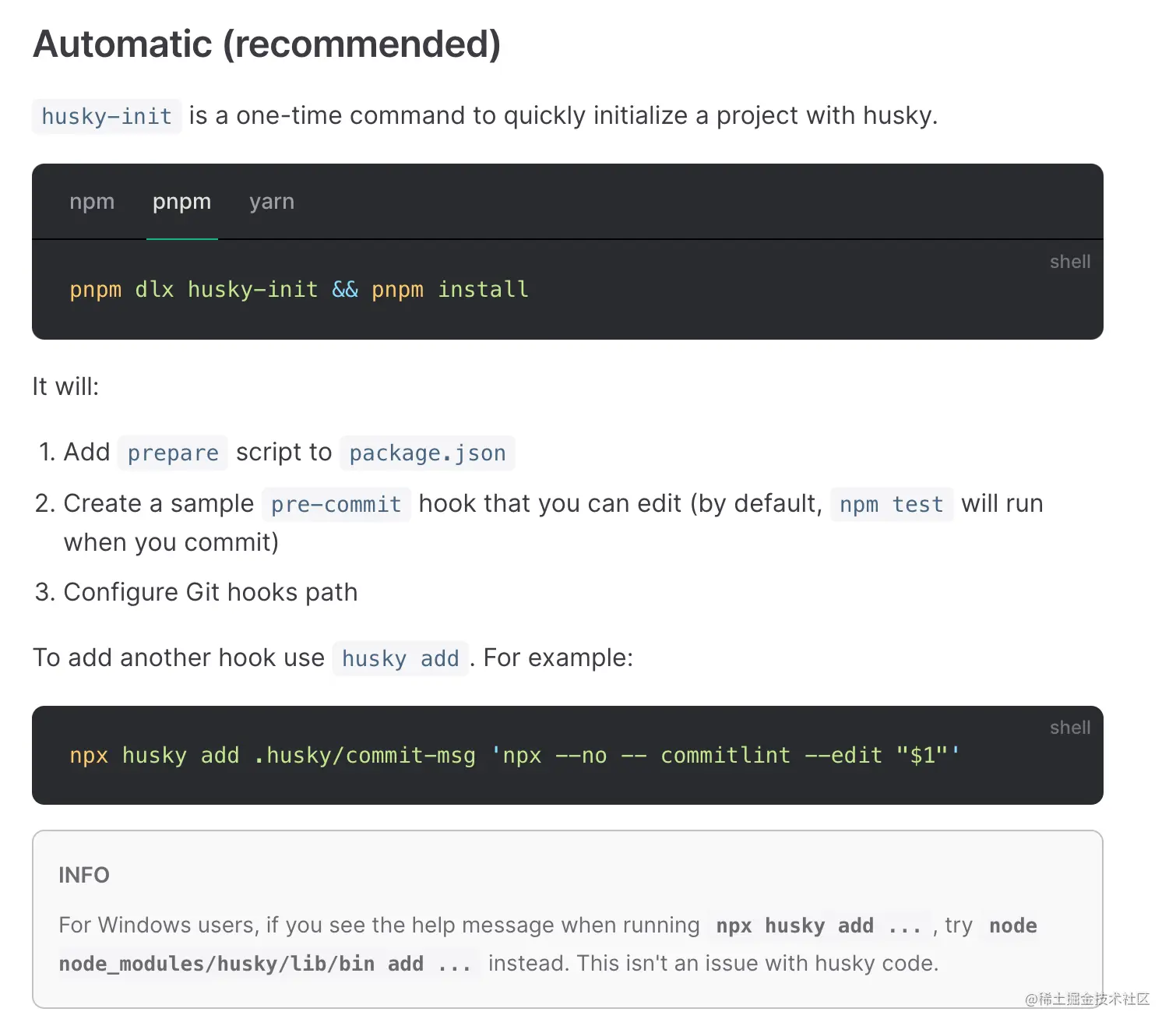
Task: Click the 'Configure Git hooks path' list item
Action: point(210,592)
